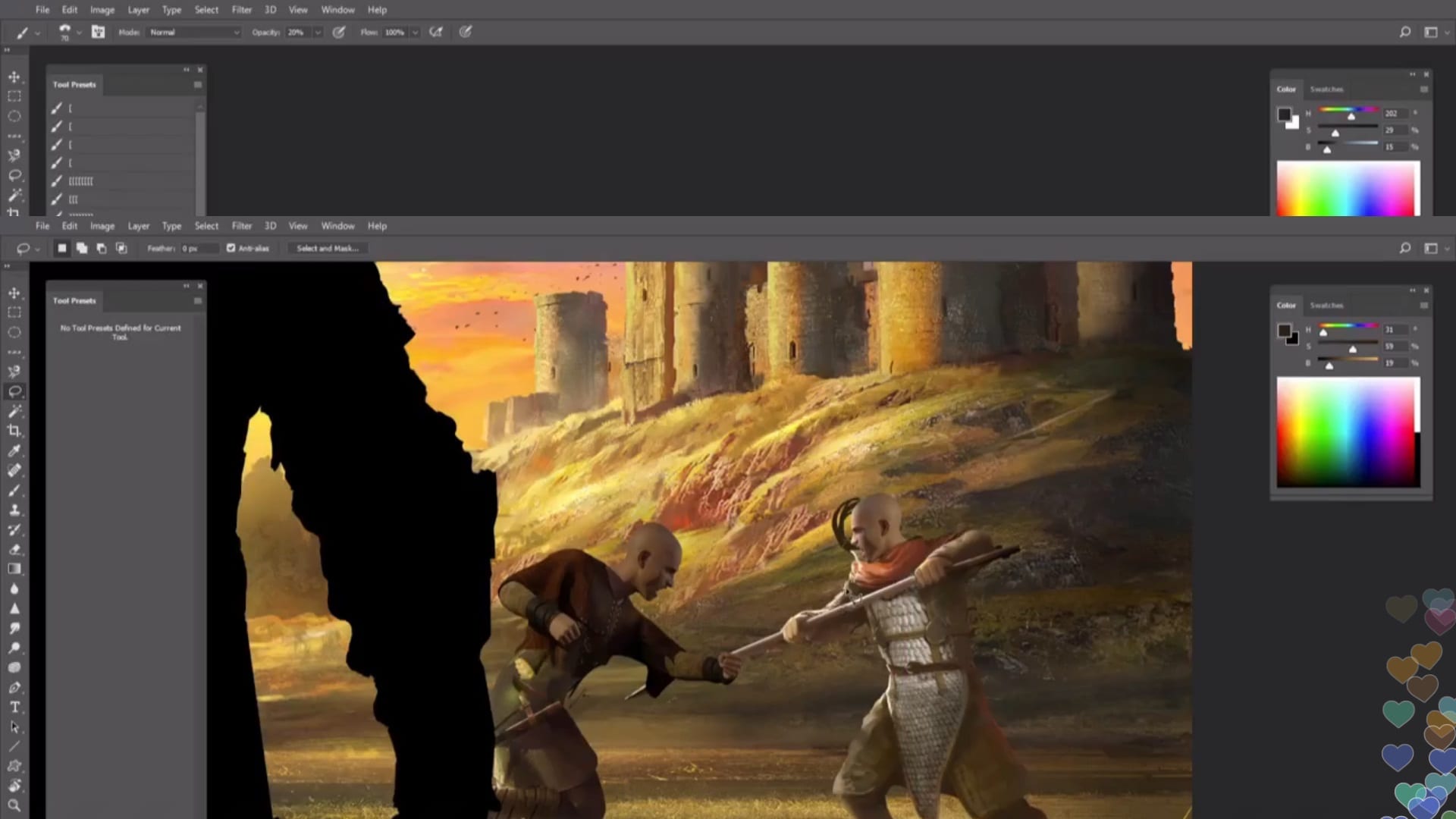The width and height of the screenshot is (1456, 819).
Task: Select the Horizontal Type tool
Action: coord(14,707)
